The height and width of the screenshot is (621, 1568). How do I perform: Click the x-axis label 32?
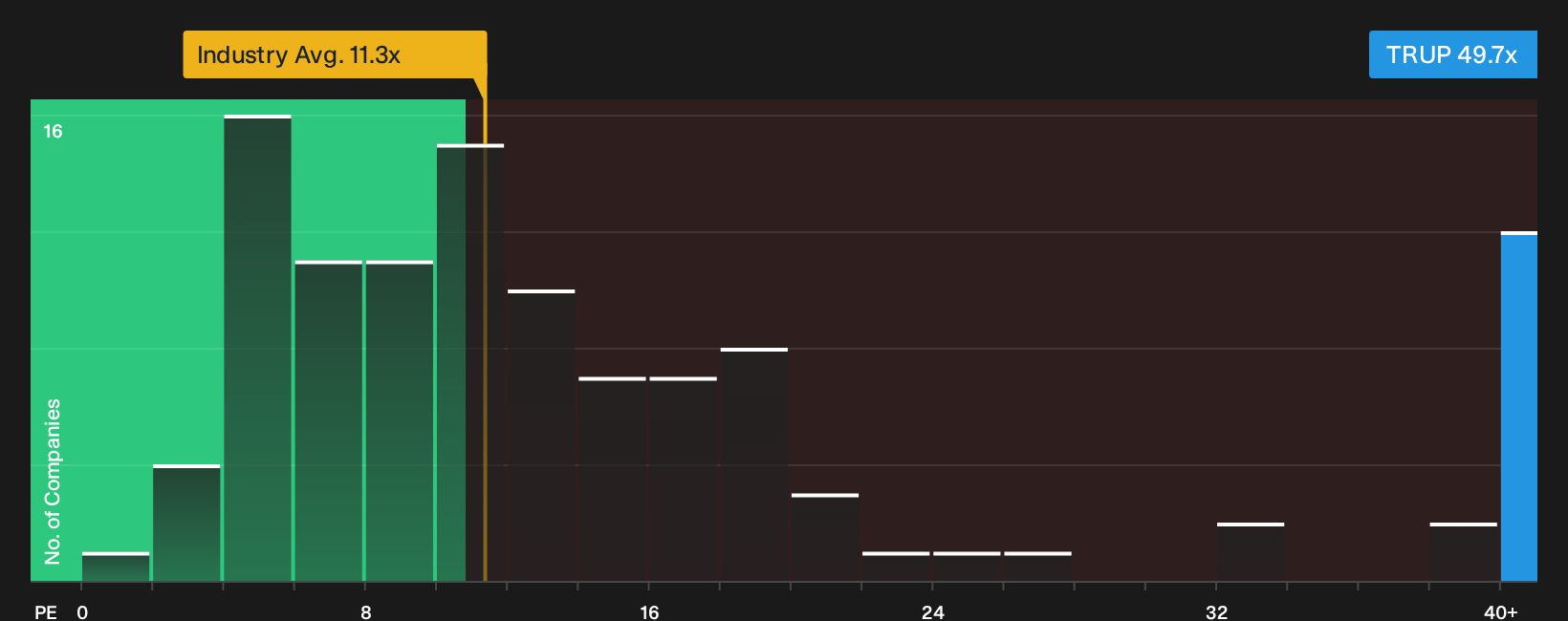click(1216, 611)
